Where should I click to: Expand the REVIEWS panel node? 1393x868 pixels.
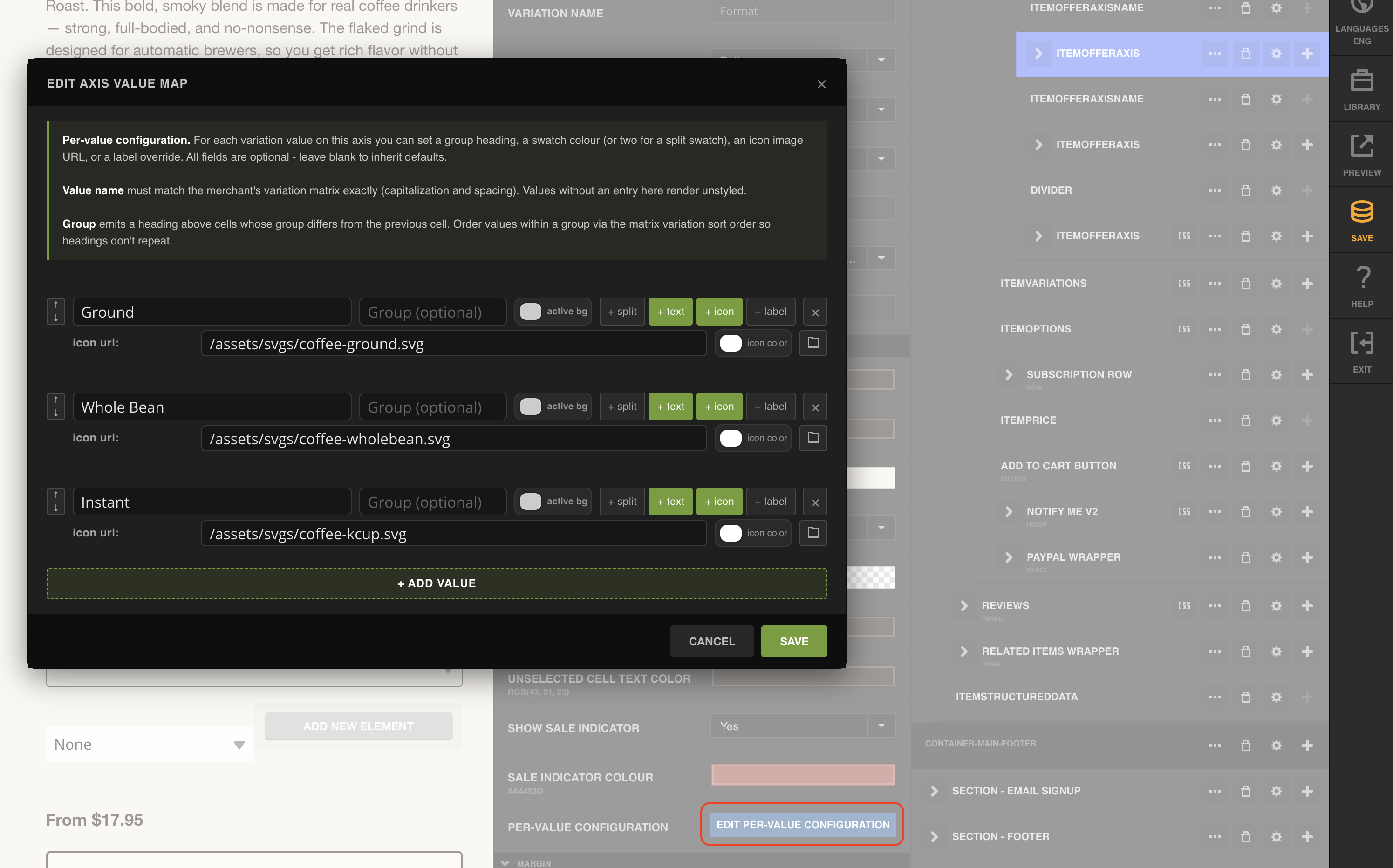(x=963, y=606)
